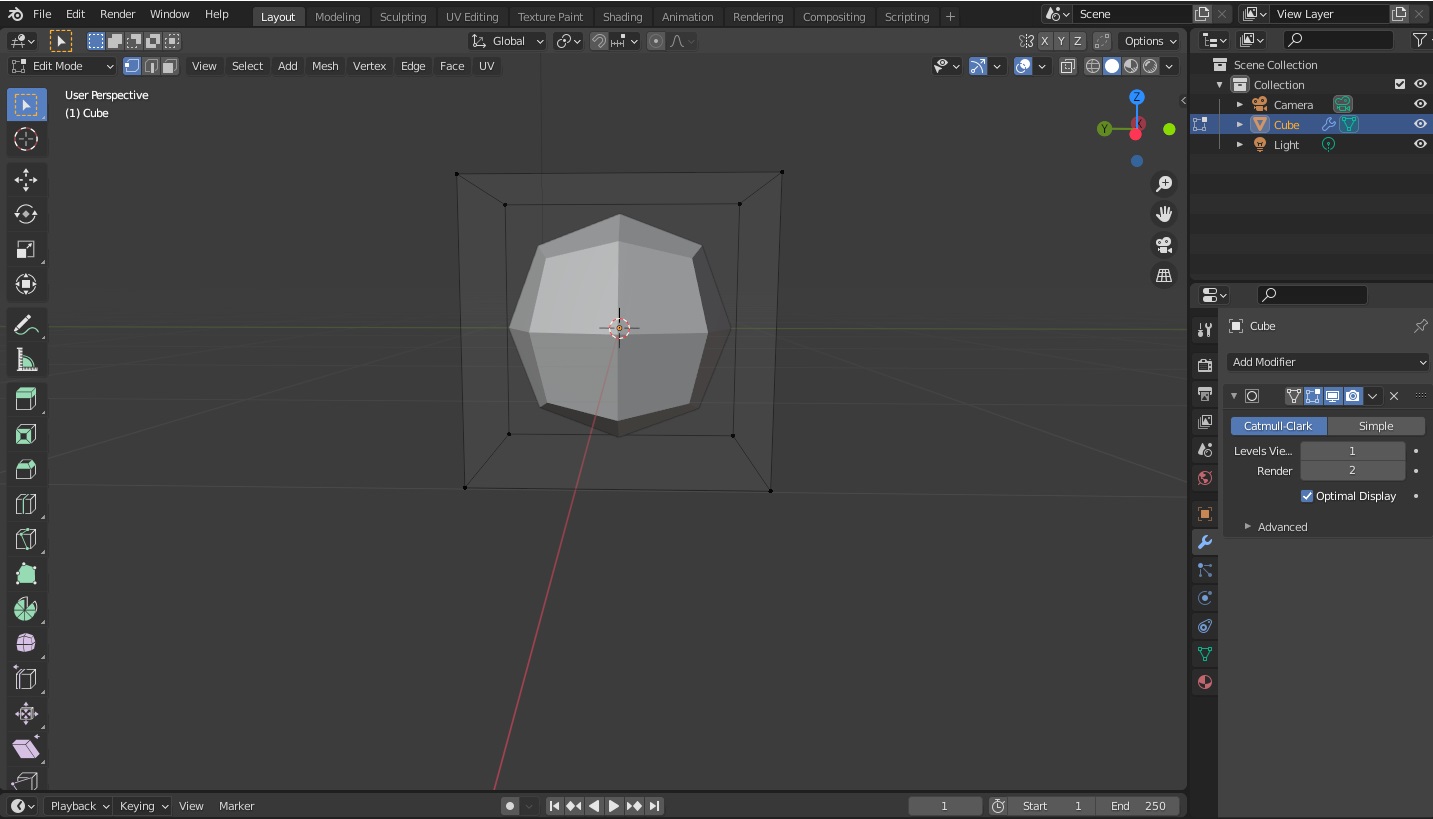Open the Mesh menu in viewport header

(x=325, y=66)
